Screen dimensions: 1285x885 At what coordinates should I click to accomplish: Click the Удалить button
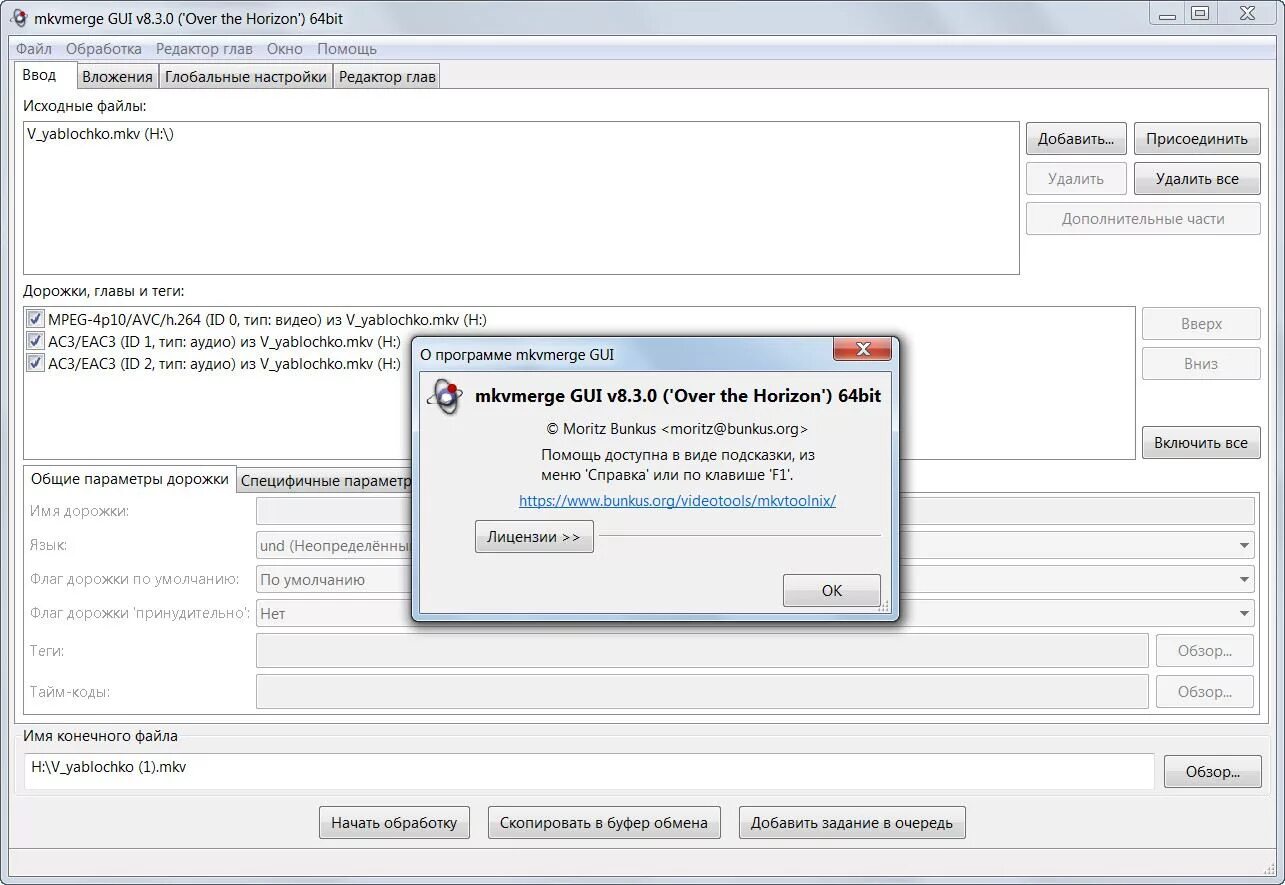click(x=1076, y=179)
